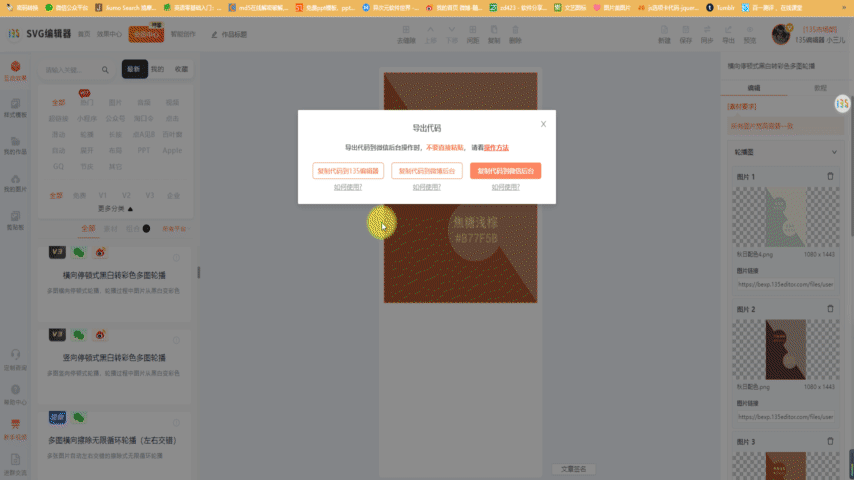This screenshot has width=854, height=480.
Task: Open the 我的作品 sidebar icon
Action: [15, 145]
